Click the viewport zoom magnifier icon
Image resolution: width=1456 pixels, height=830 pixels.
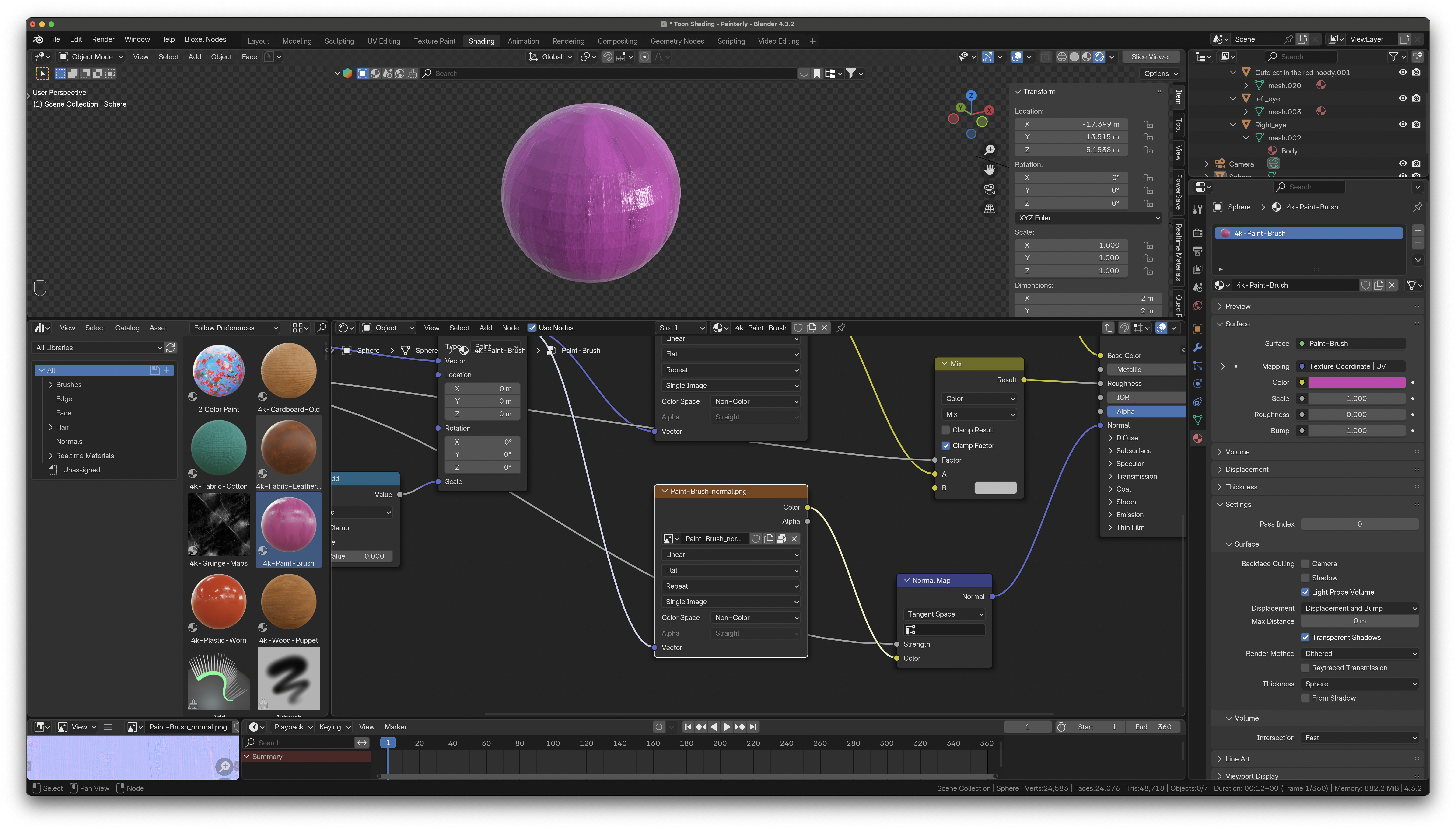989,150
